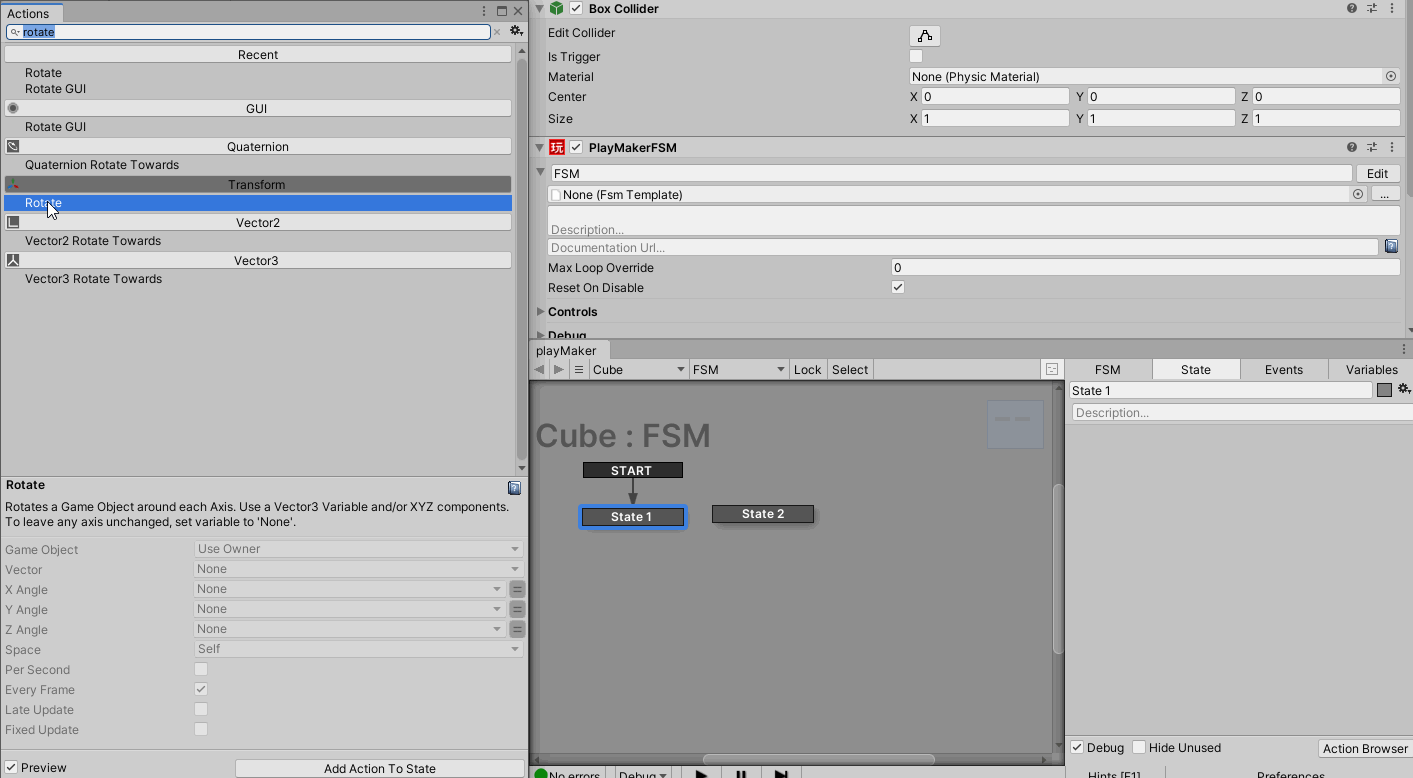Go back to previous FSM arrow
Screen dimensions: 1413x778
[x=539, y=369]
